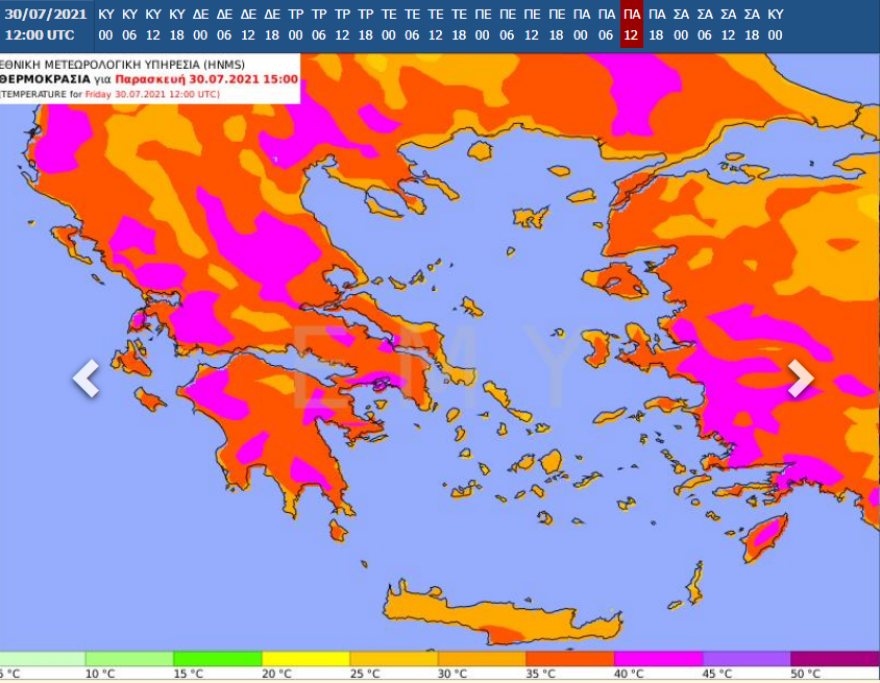Click the ΘΕΡΜΟΚΡΑΣΙΑ temperature title box
Viewport: 880px width, 683px height.
tap(150, 79)
